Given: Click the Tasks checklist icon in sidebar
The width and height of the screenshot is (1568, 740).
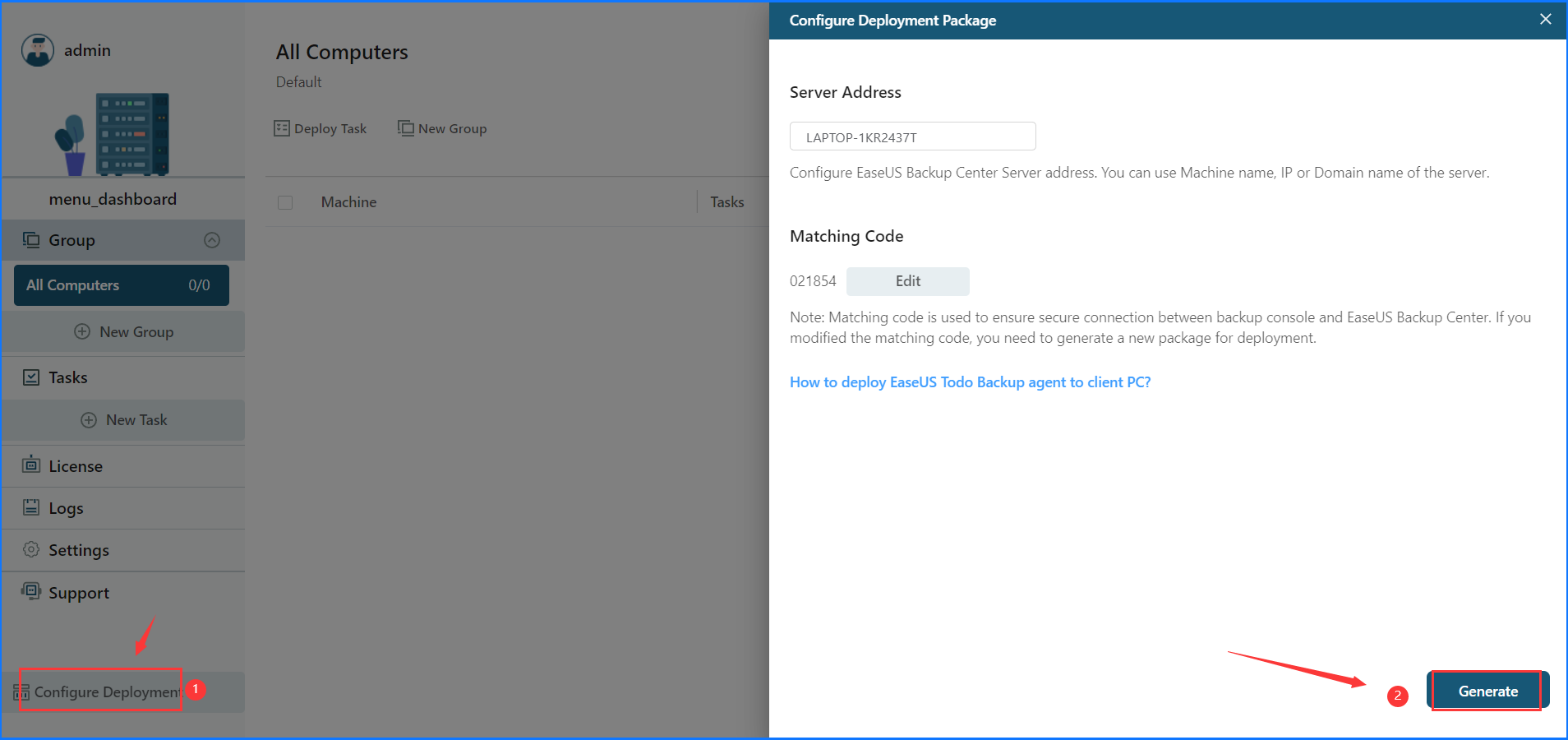Looking at the screenshot, I should point(31,377).
